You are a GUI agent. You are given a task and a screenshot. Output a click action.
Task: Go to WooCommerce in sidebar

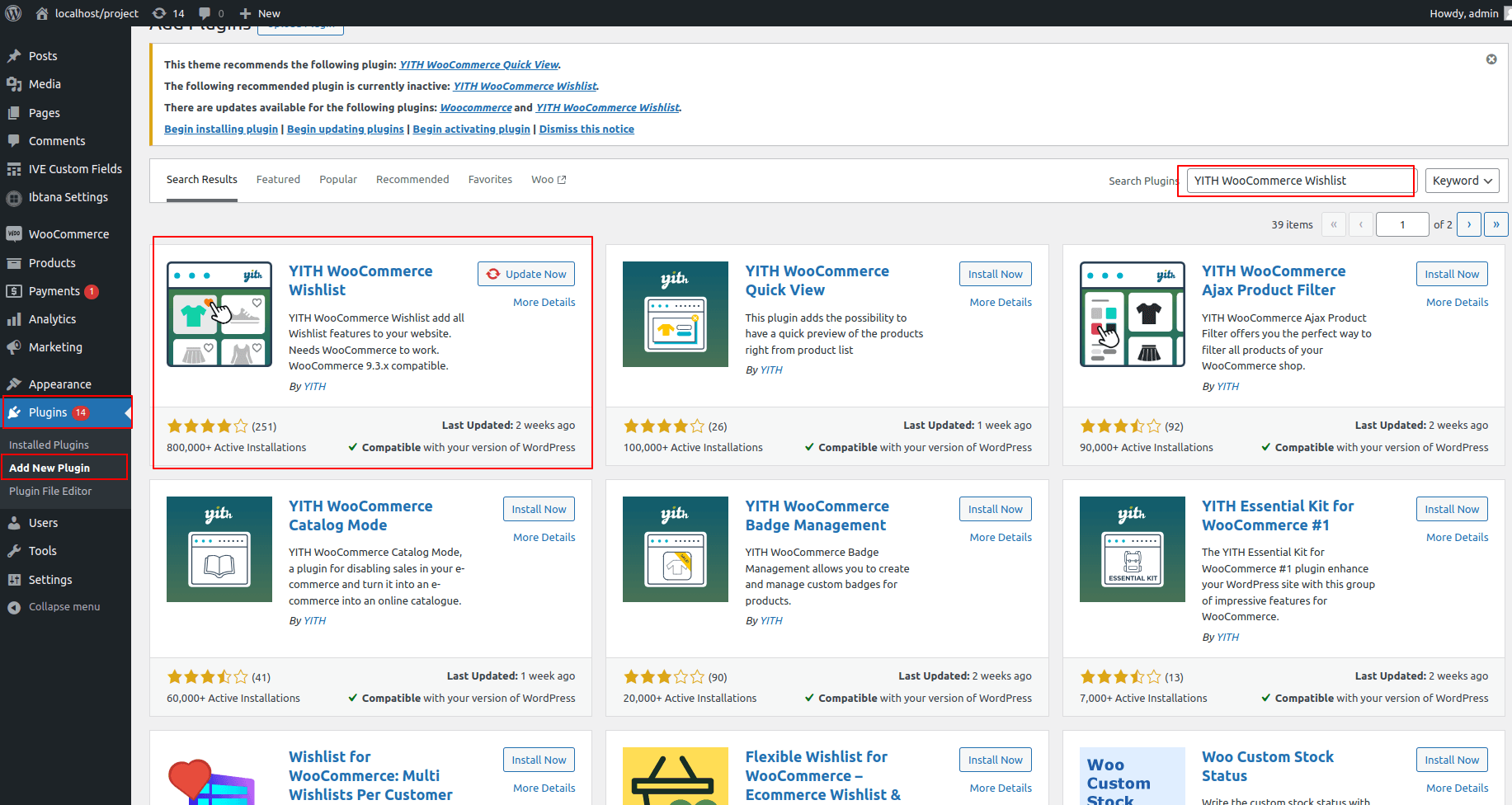point(68,234)
